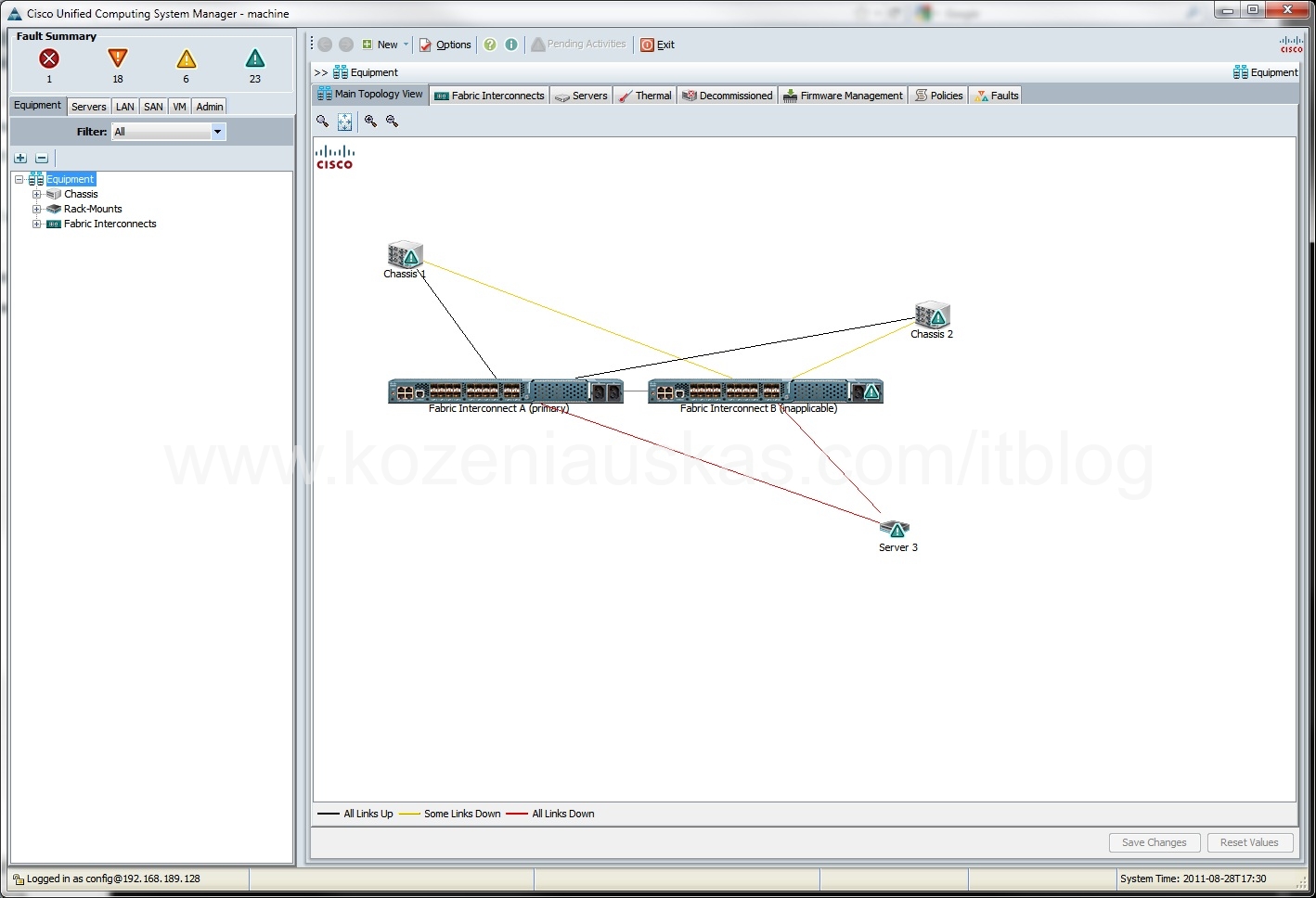Click Save Changes button
The image size is (1316, 898).
[x=1155, y=842]
